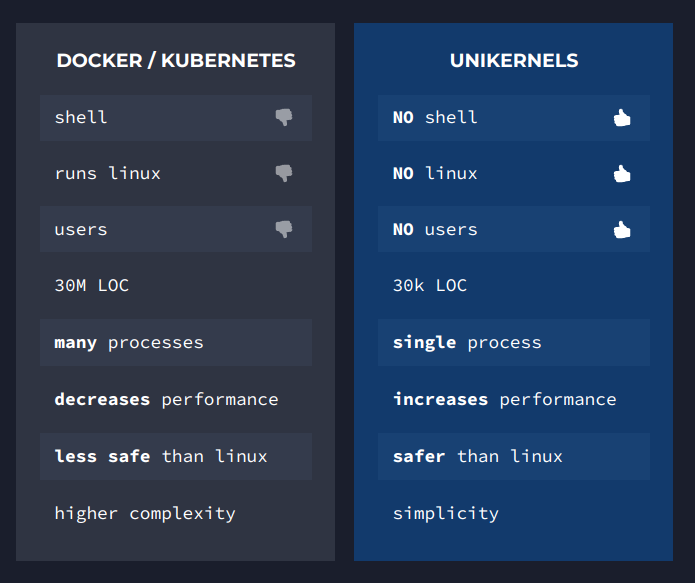Viewport: 695px width, 583px height.
Task: Select the less safe than linux row
Action: 176,457
